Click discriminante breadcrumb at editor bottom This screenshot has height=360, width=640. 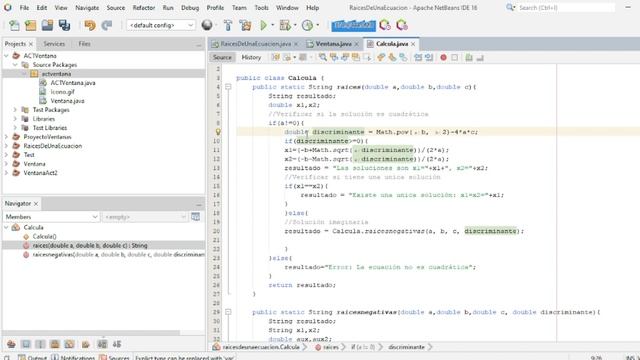407,347
